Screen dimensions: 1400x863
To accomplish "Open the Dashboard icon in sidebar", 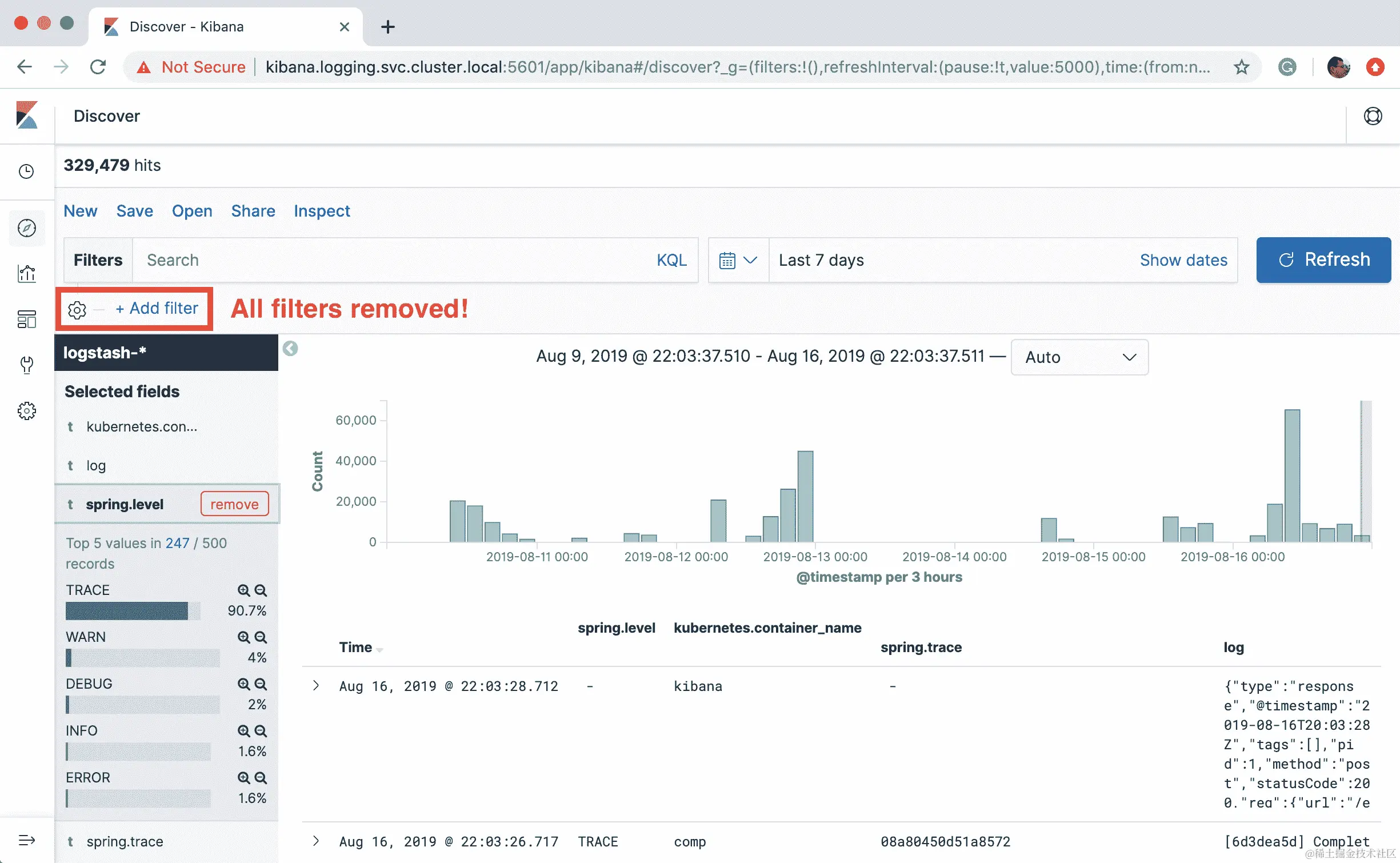I will coord(27,319).
